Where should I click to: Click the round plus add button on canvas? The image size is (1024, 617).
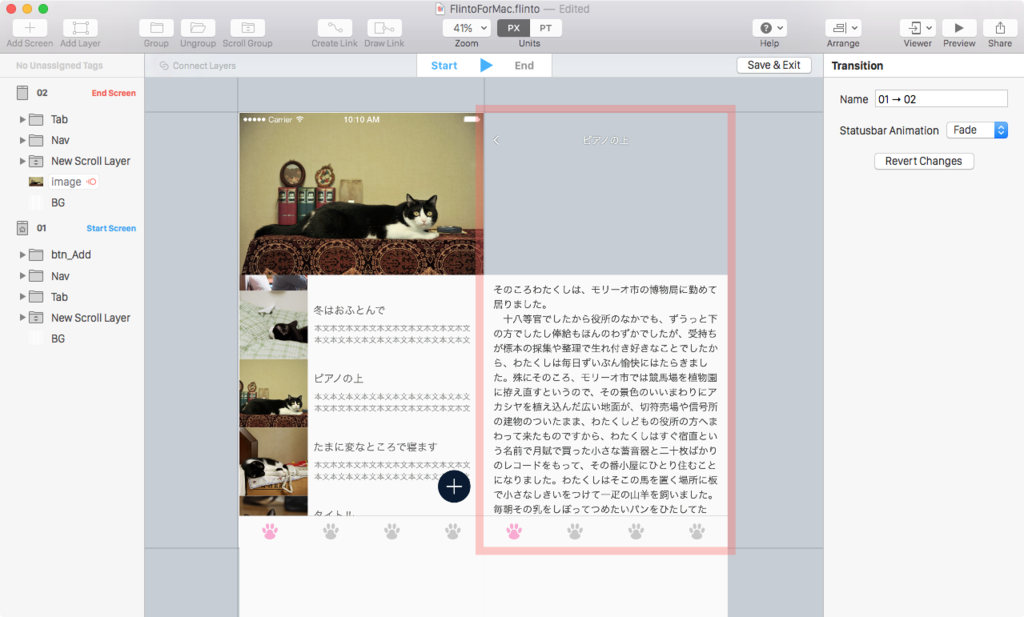tap(454, 486)
